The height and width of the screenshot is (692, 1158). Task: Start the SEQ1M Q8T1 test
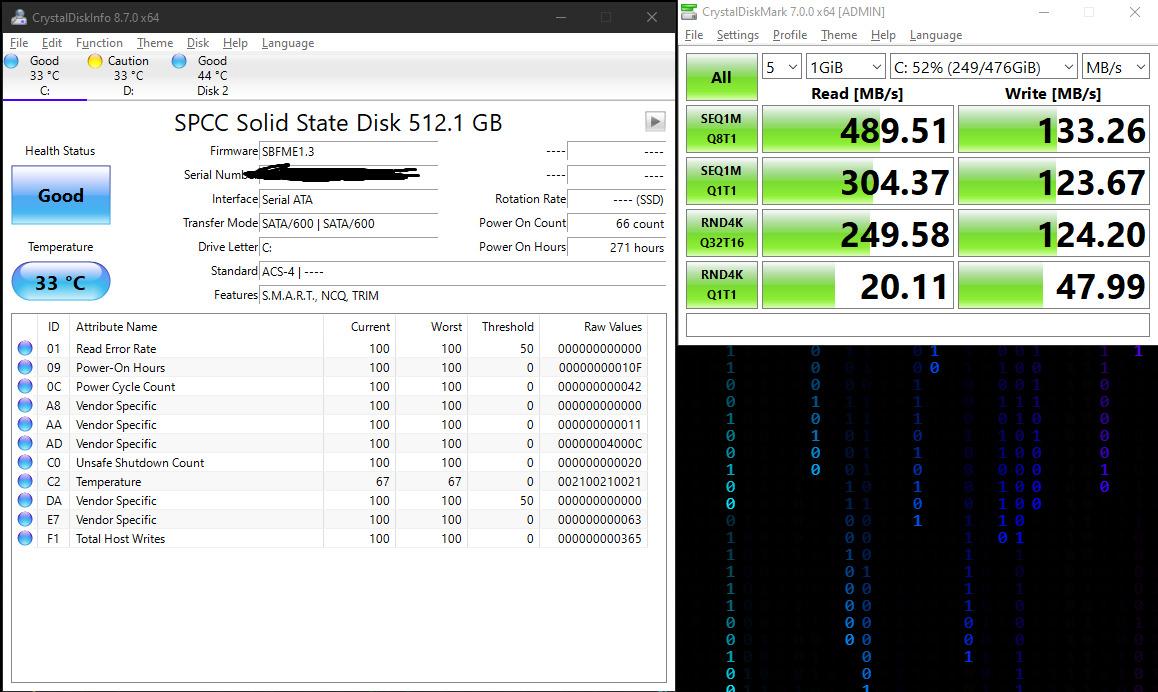[x=722, y=129]
